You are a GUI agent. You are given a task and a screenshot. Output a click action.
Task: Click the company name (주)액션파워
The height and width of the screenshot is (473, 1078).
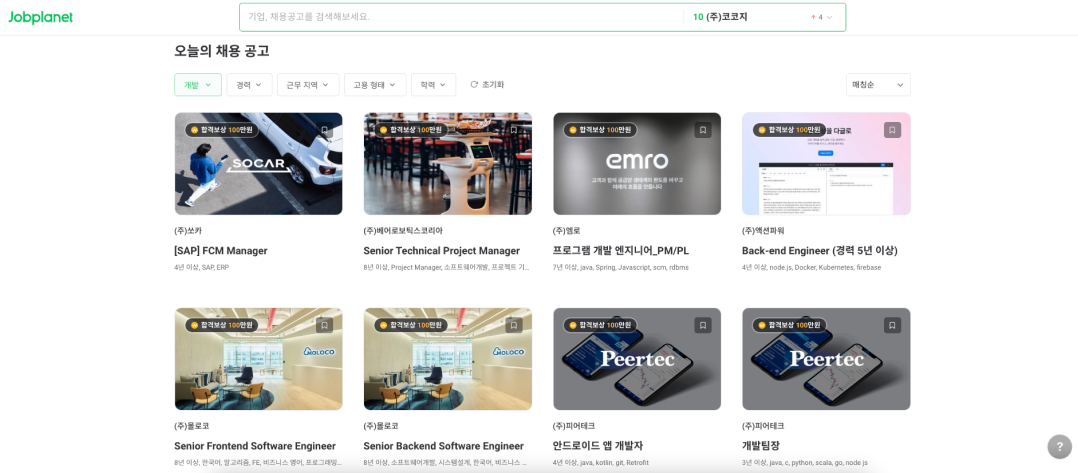(763, 230)
